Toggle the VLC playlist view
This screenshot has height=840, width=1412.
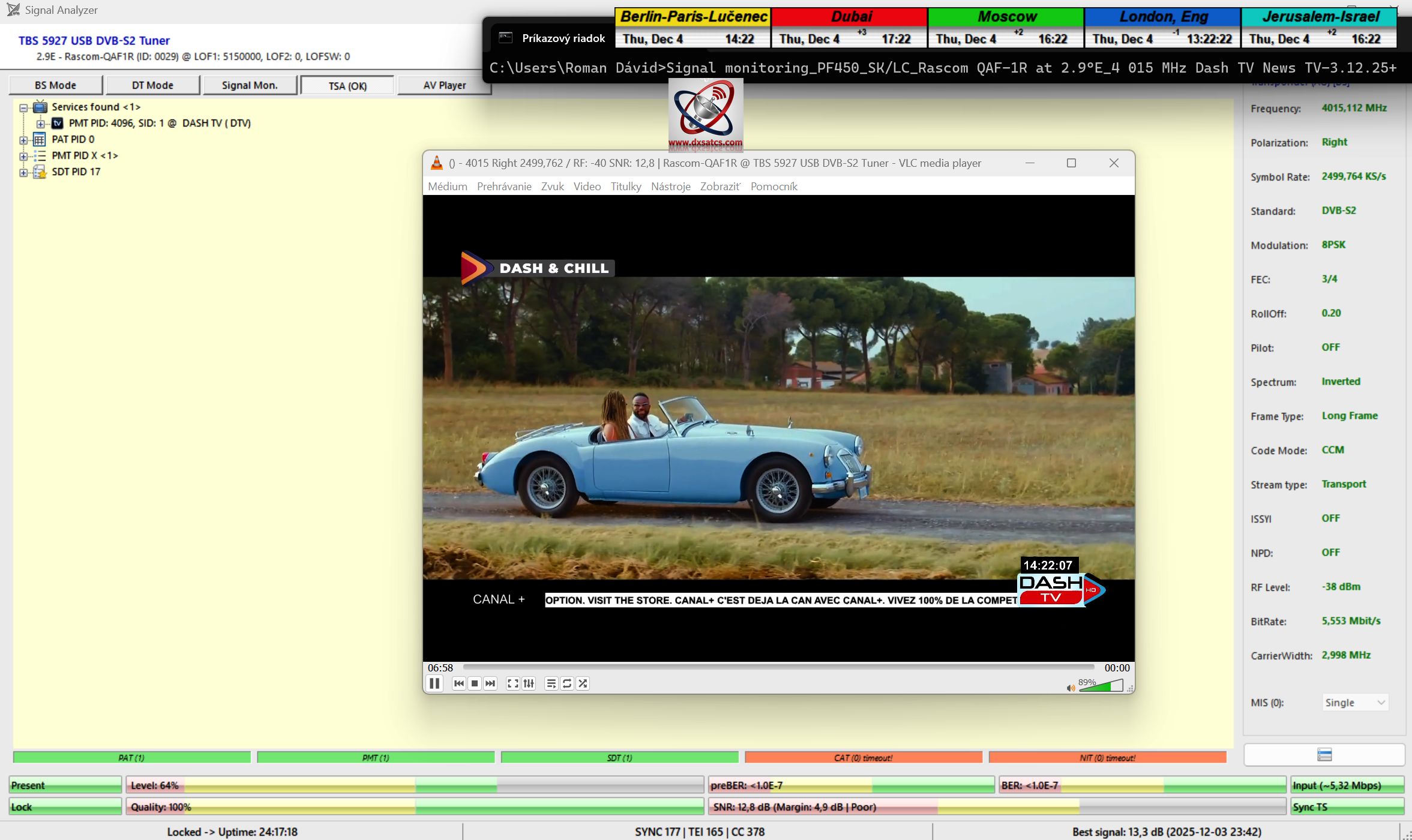click(x=551, y=683)
